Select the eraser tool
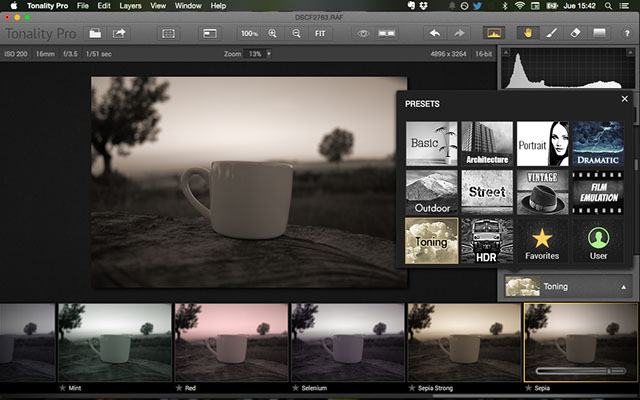This screenshot has height=400, width=640. coord(574,33)
